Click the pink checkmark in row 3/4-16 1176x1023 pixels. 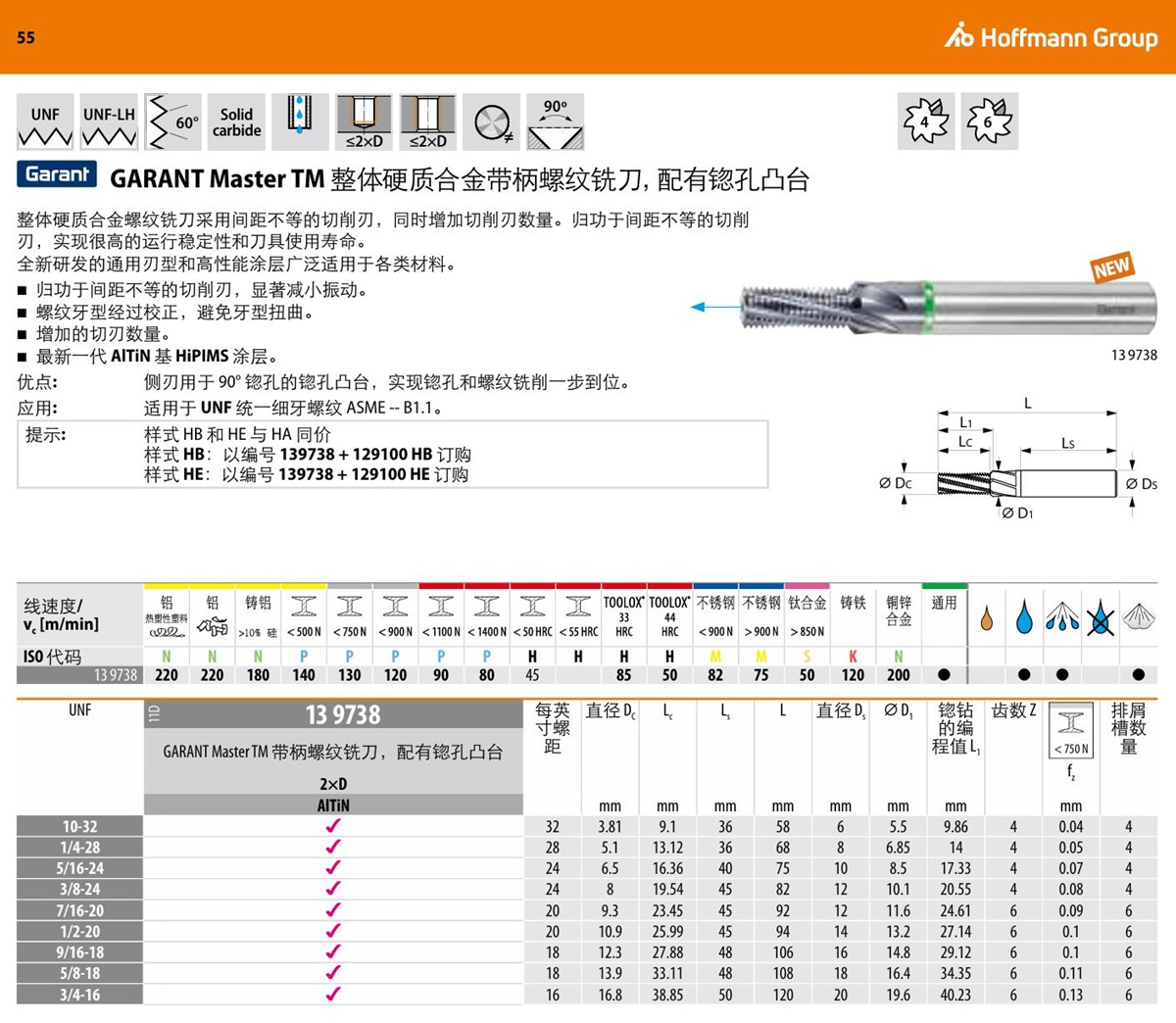(x=333, y=995)
